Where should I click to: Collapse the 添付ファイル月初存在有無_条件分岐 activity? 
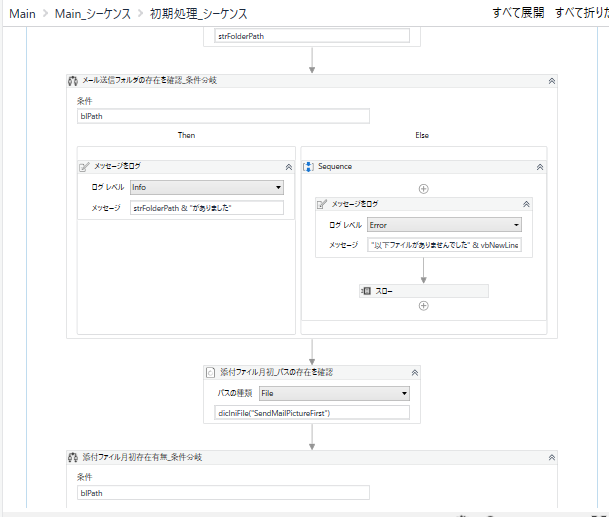[x=552, y=458]
